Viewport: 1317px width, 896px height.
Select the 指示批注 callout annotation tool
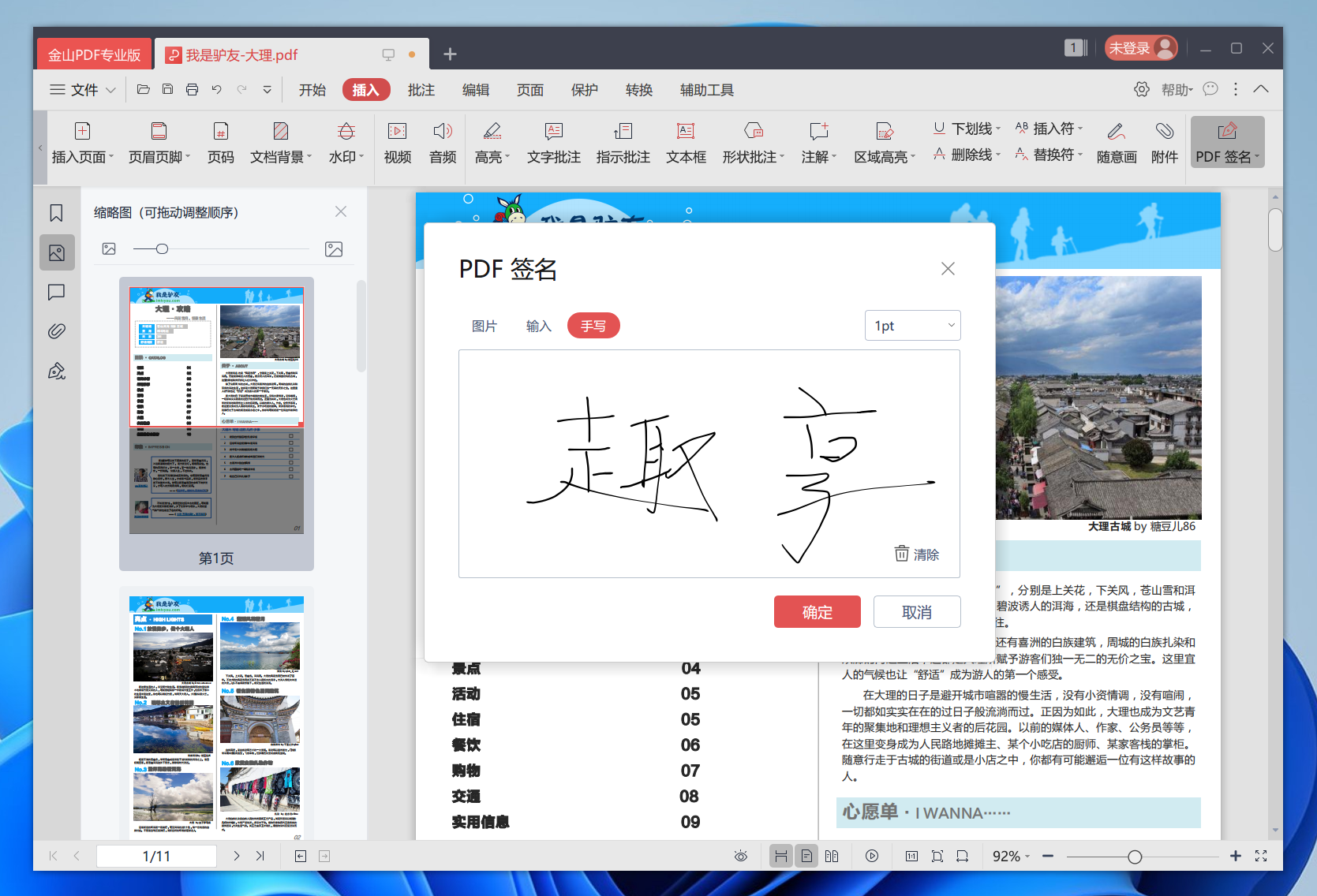[x=623, y=143]
